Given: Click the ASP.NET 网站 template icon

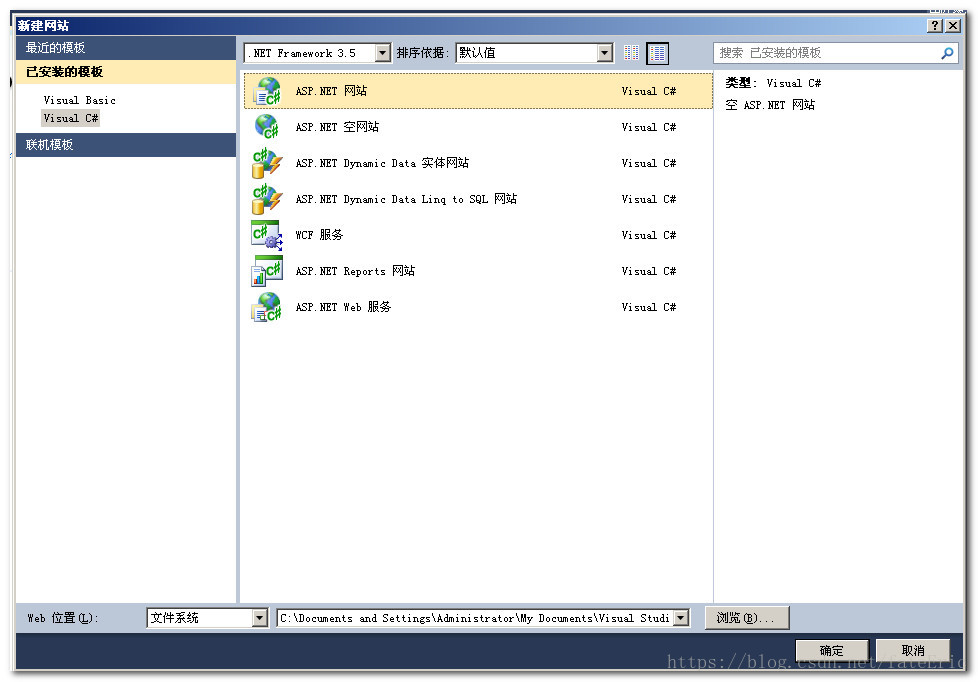Looking at the screenshot, I should (267, 91).
